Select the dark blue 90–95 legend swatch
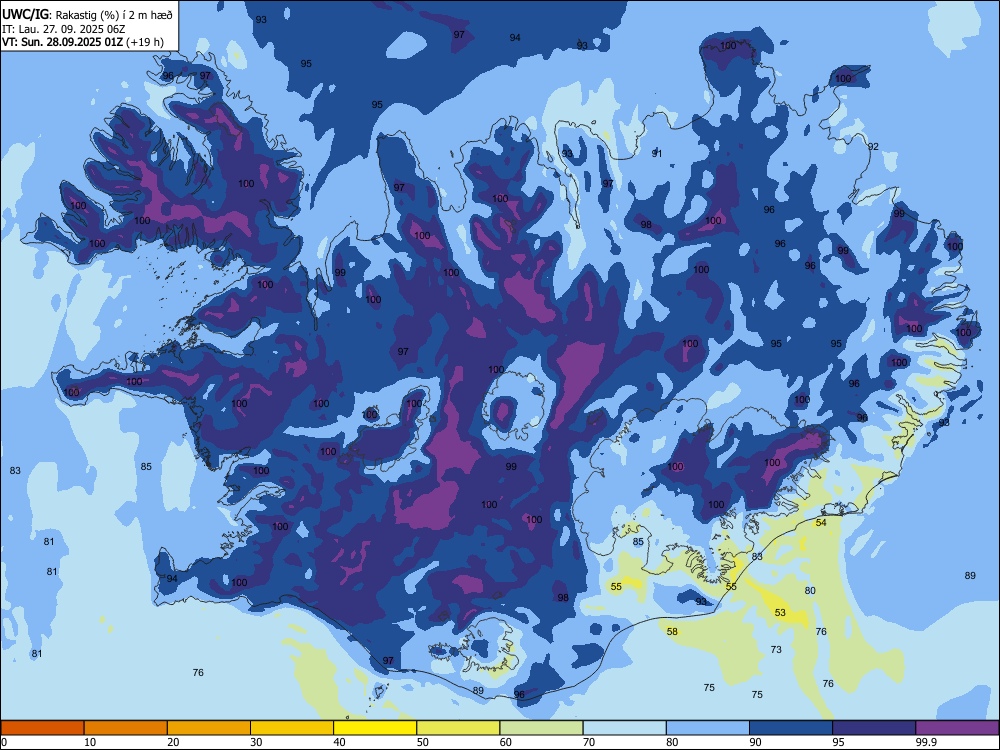Image resolution: width=1000 pixels, height=750 pixels. coord(791,728)
